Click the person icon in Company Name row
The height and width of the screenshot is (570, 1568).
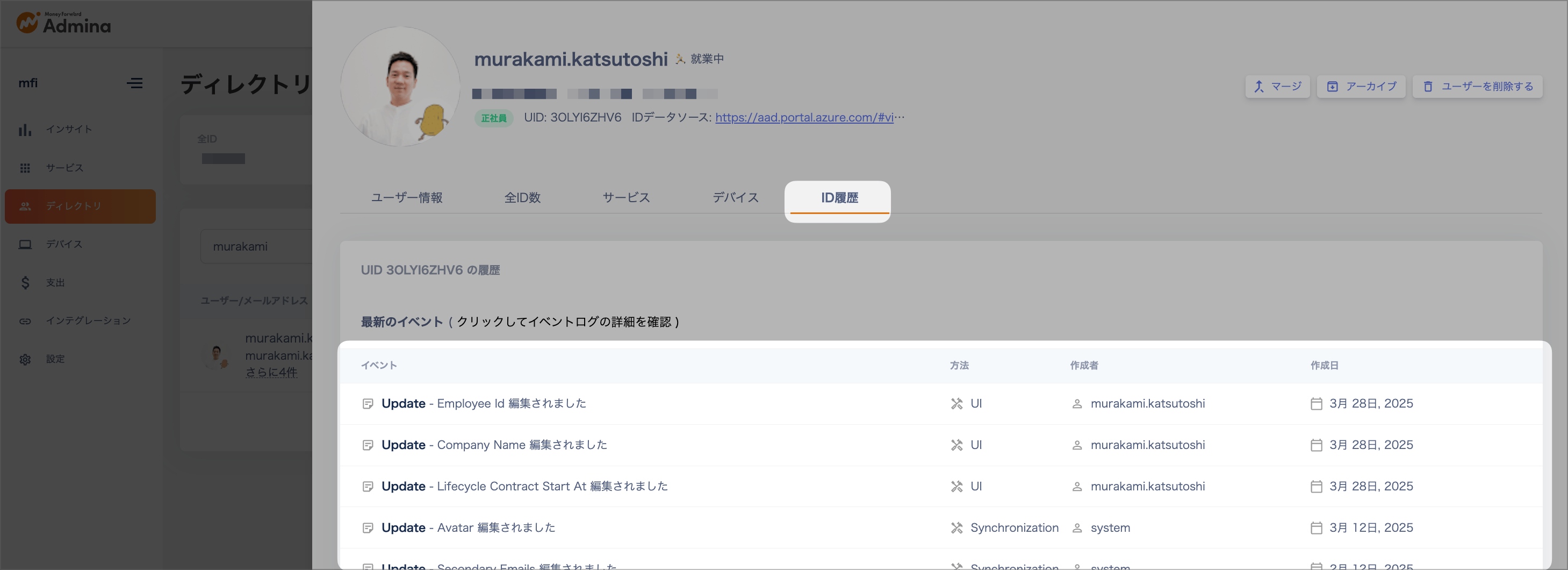tap(1077, 445)
